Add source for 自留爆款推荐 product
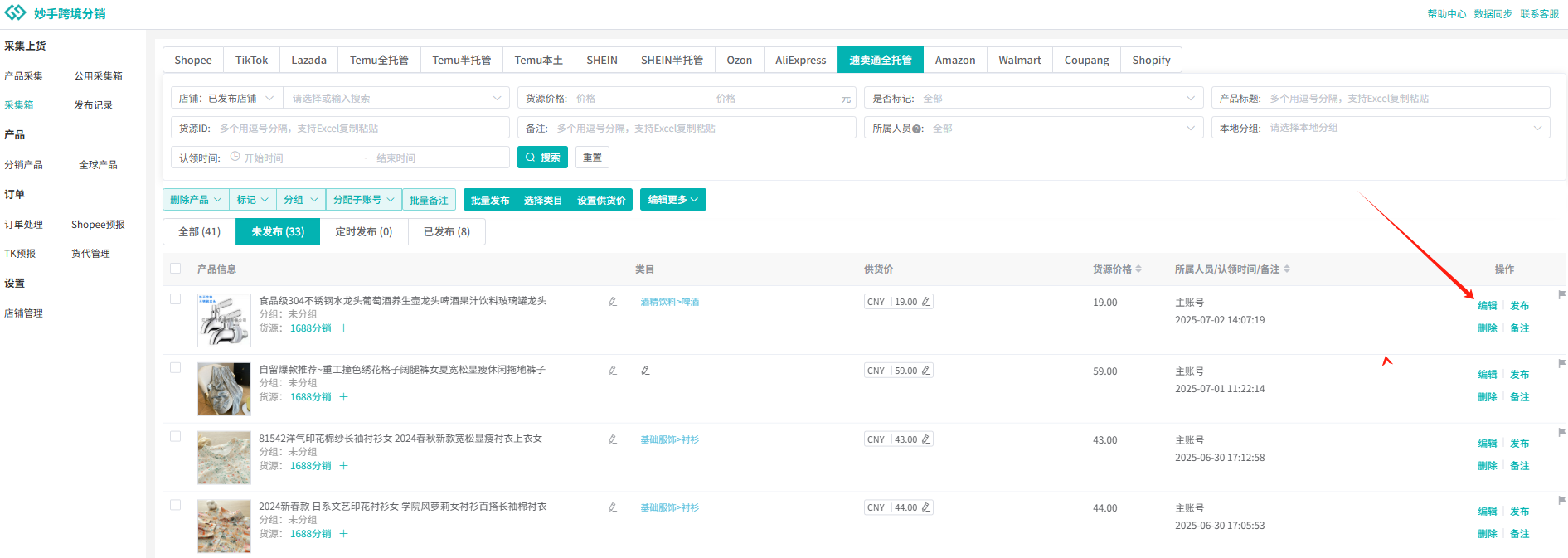The height and width of the screenshot is (558, 1568). coord(343,397)
